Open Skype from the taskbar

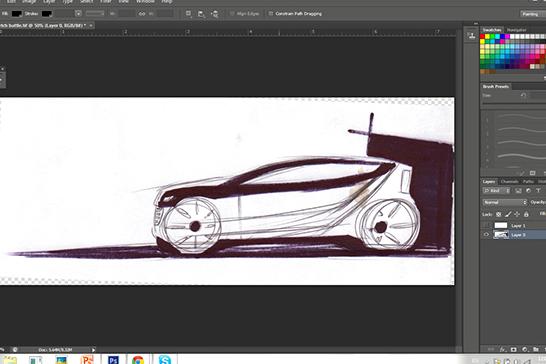[x=165, y=360]
